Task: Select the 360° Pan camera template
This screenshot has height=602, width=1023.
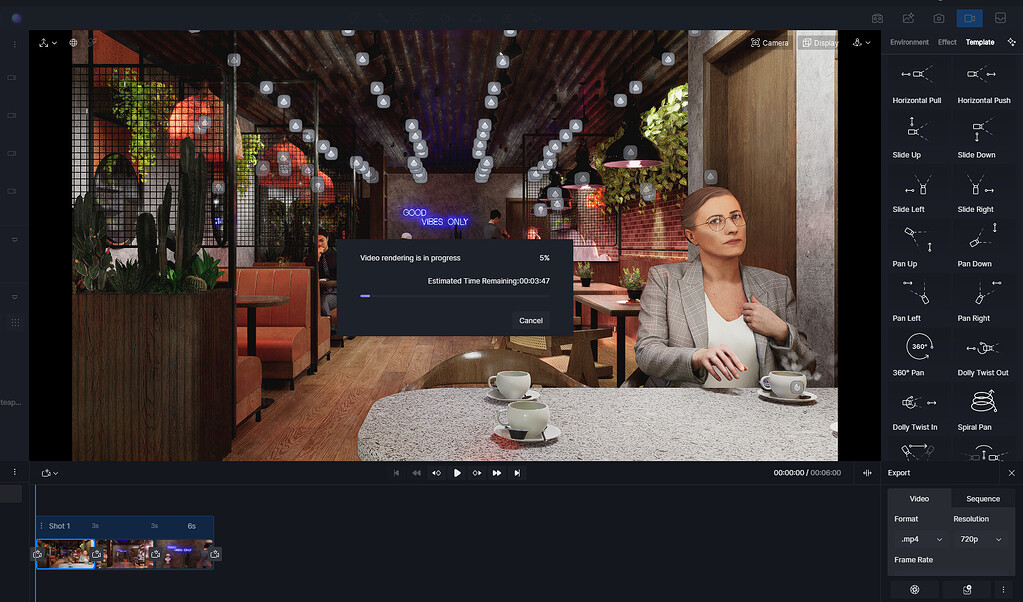Action: (916, 352)
